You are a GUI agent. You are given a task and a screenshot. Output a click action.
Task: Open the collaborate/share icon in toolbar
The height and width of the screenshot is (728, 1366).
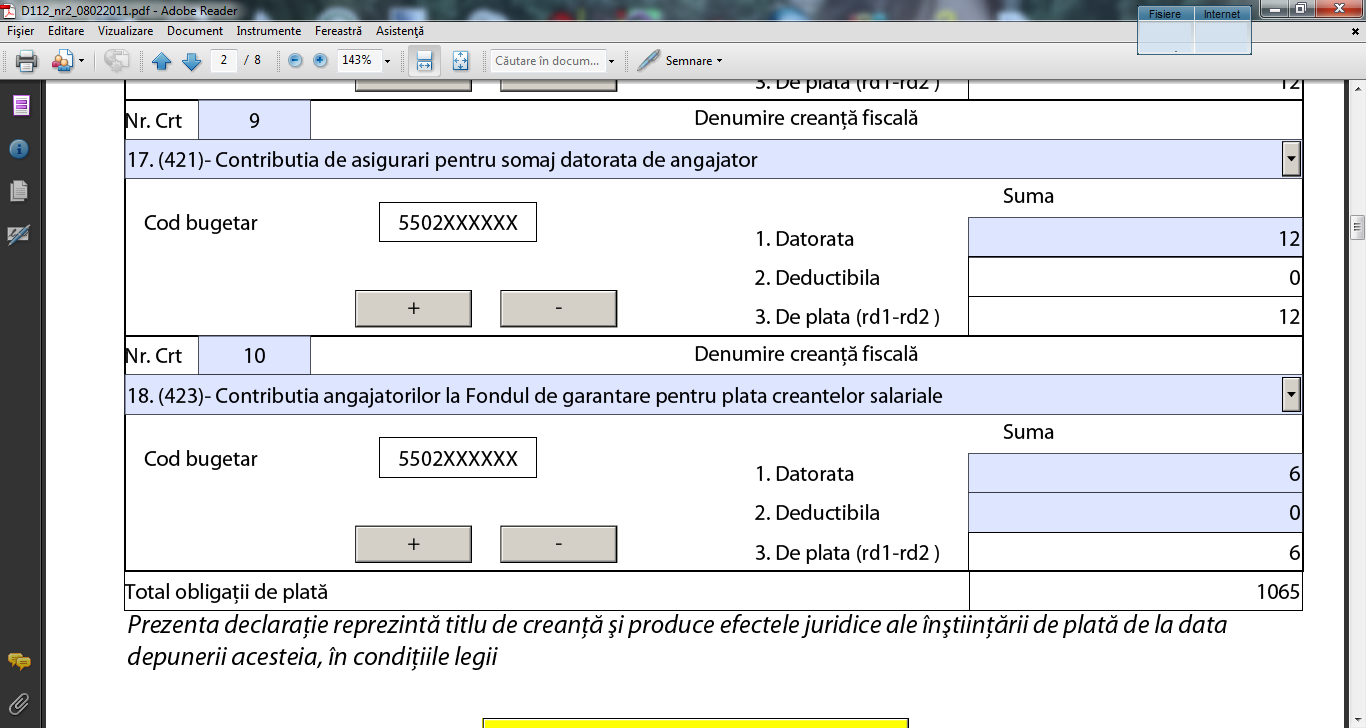pos(62,61)
